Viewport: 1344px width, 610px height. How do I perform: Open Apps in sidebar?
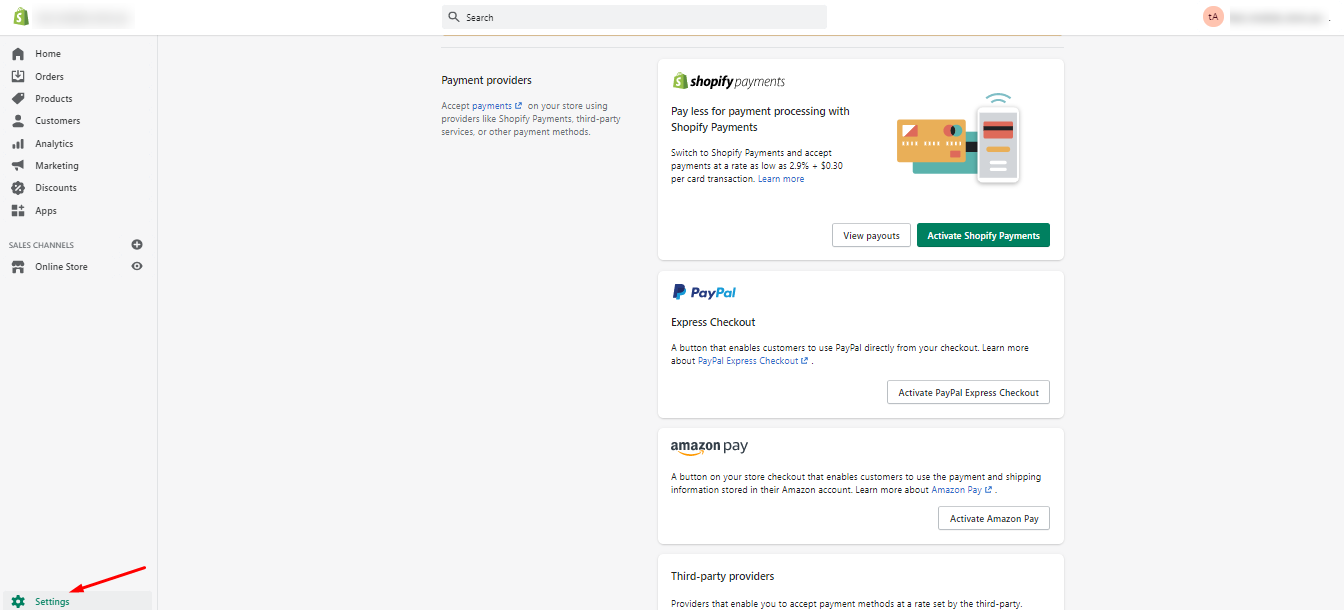(x=46, y=210)
